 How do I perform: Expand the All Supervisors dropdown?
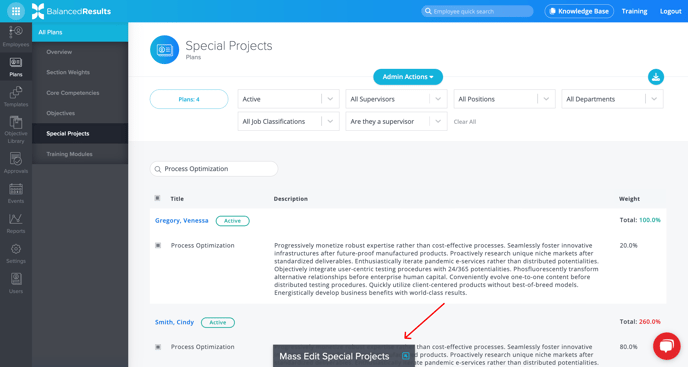point(396,99)
